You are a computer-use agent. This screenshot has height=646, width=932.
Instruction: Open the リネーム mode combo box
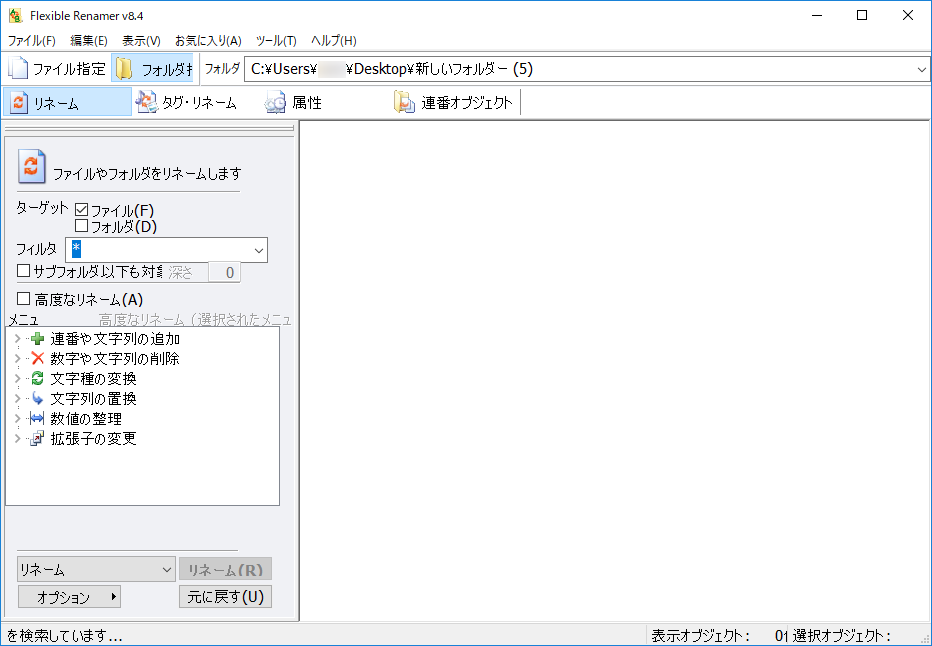(96, 570)
